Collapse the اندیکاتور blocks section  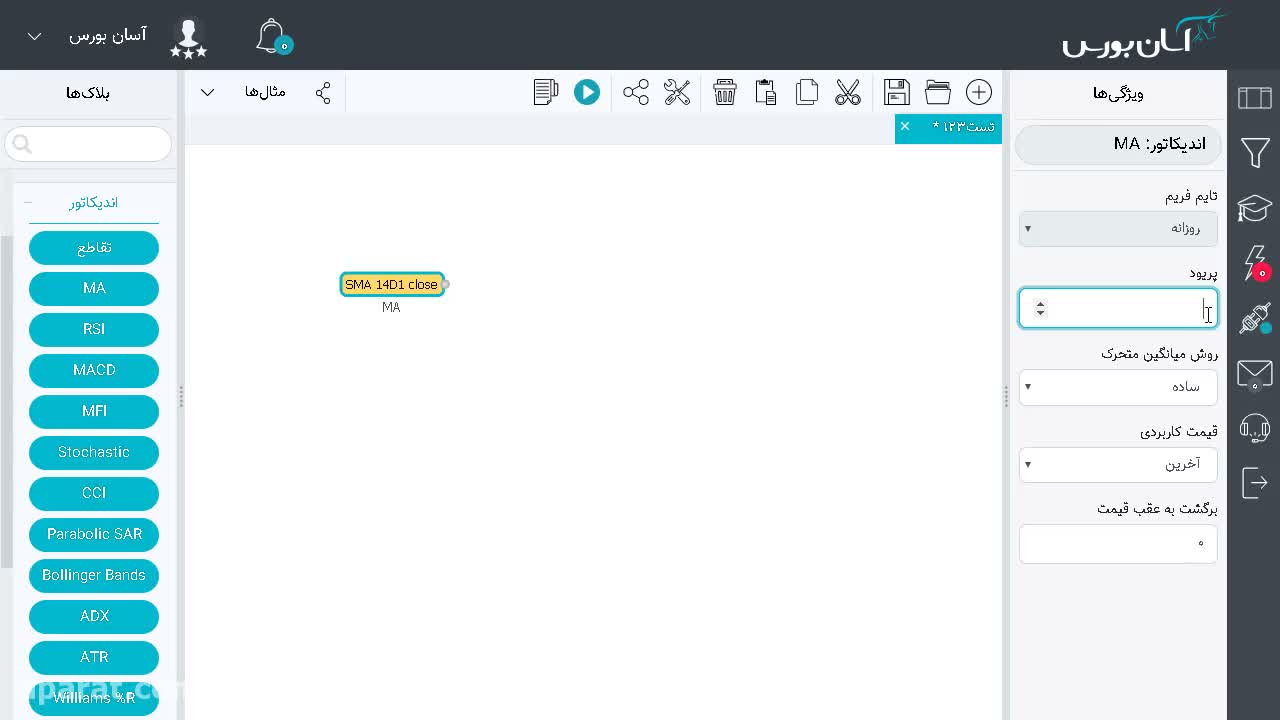tap(28, 202)
